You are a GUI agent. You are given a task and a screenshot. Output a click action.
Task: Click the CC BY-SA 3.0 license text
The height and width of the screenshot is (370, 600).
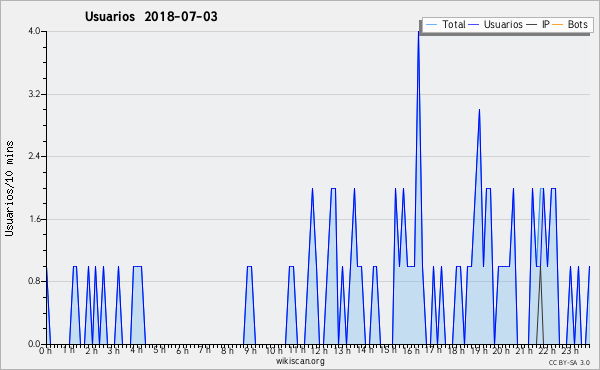(x=569, y=362)
